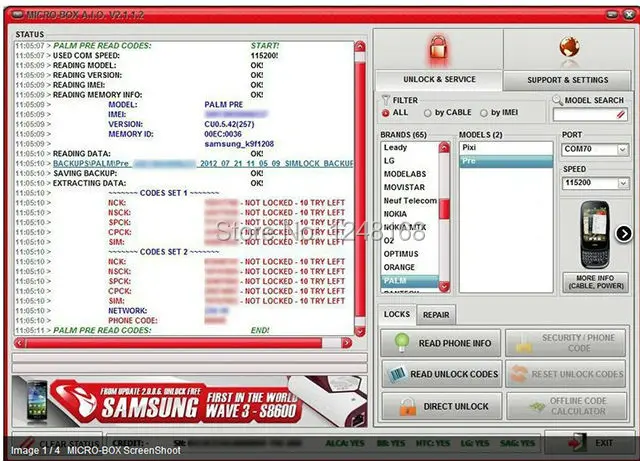640x461 pixels.
Task: Select Leady in the brands list
Action: (x=410, y=147)
